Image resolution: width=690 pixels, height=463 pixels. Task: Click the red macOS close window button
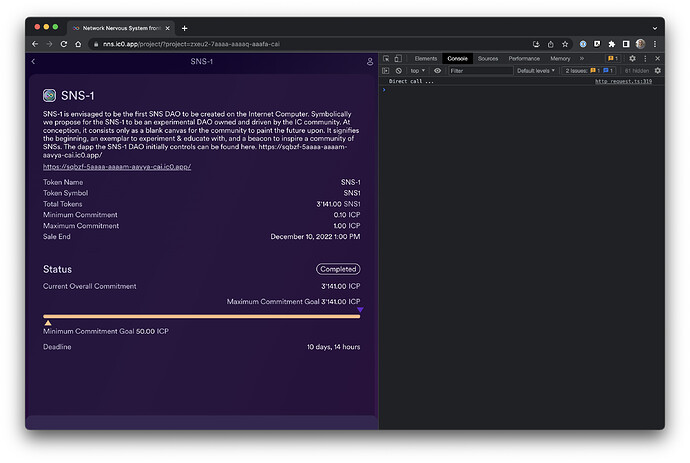click(37, 27)
